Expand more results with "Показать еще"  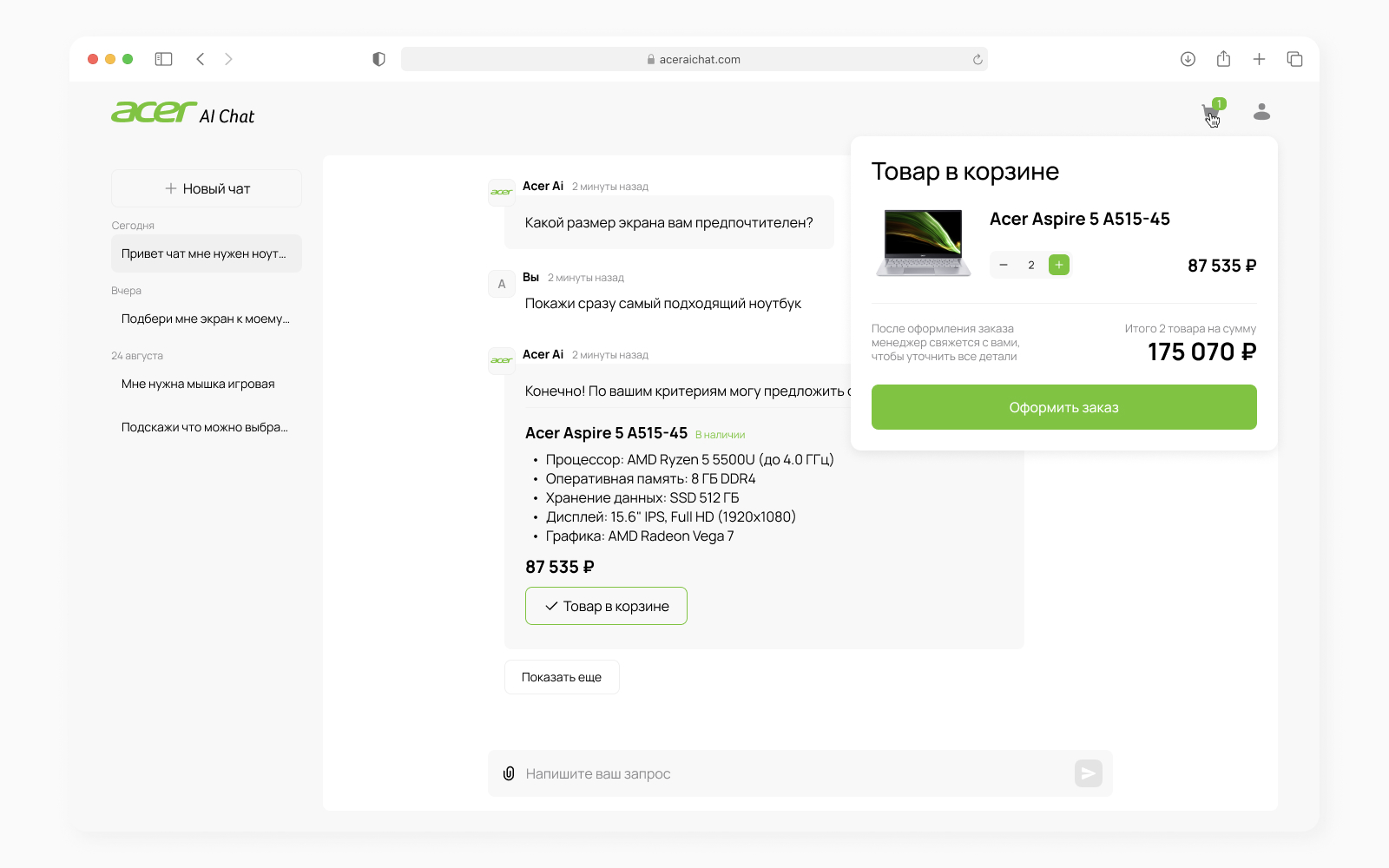(x=562, y=677)
